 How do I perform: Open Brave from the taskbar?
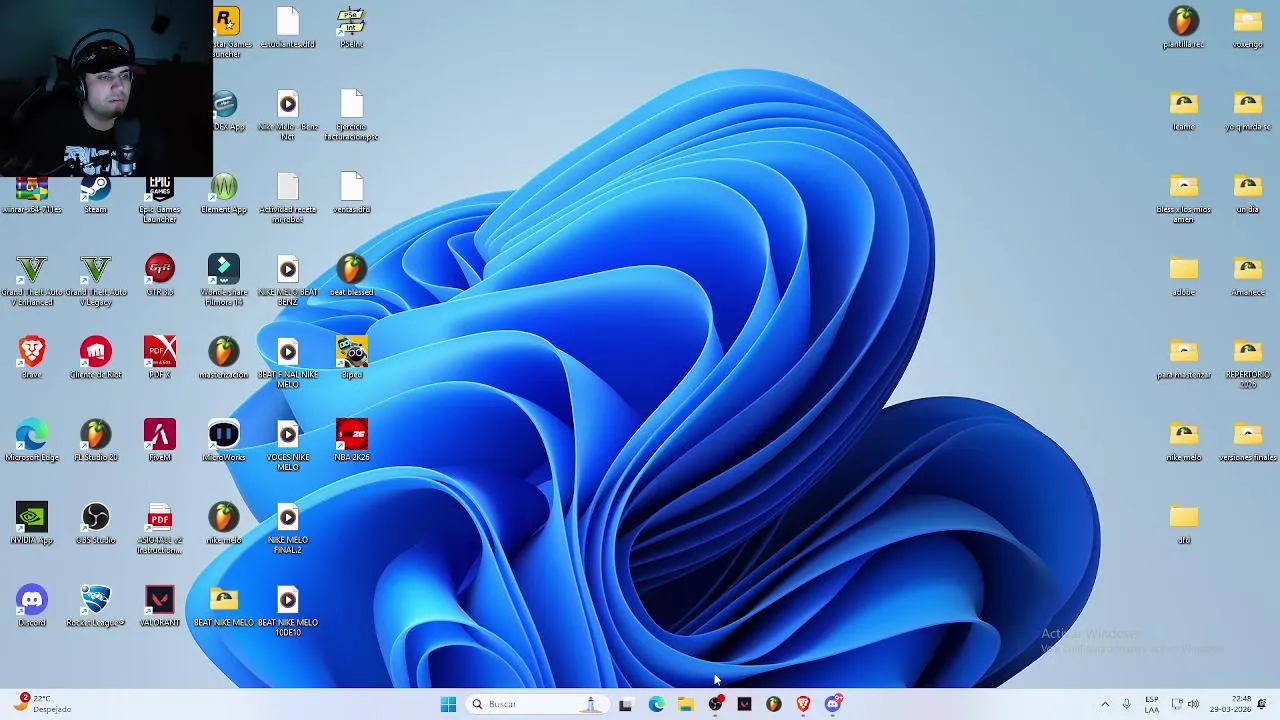click(x=803, y=704)
